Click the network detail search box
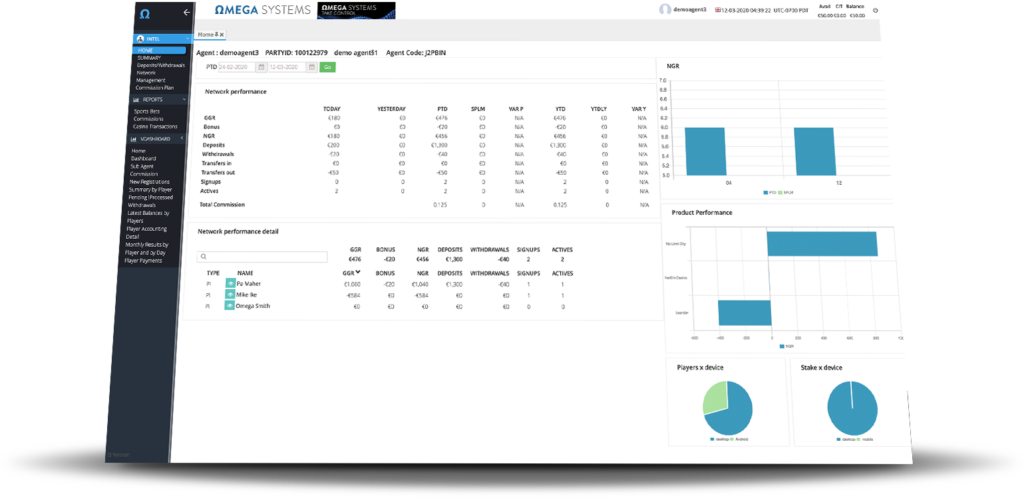The width and height of the screenshot is (1024, 498). (x=262, y=257)
